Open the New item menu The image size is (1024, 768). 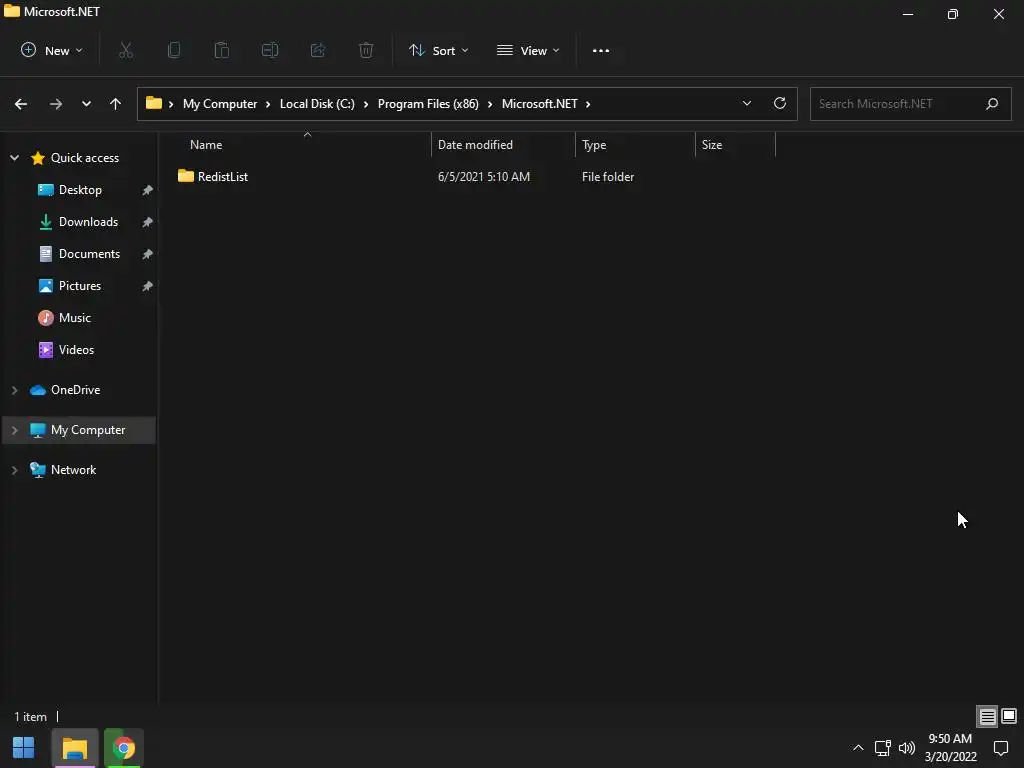coord(52,50)
